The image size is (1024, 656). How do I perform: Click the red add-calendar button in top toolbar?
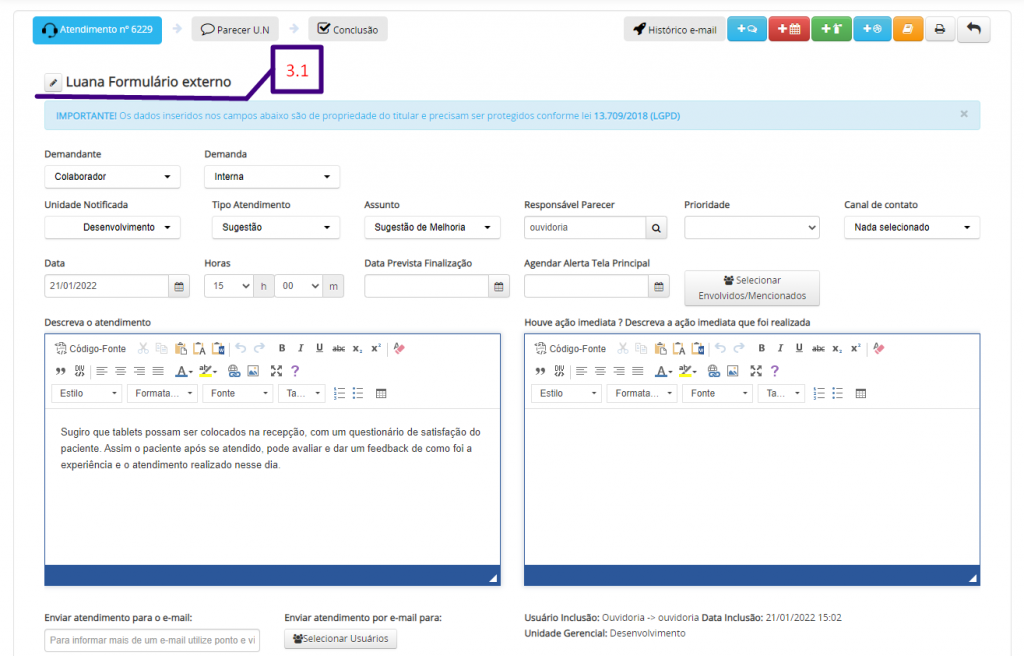coord(788,30)
